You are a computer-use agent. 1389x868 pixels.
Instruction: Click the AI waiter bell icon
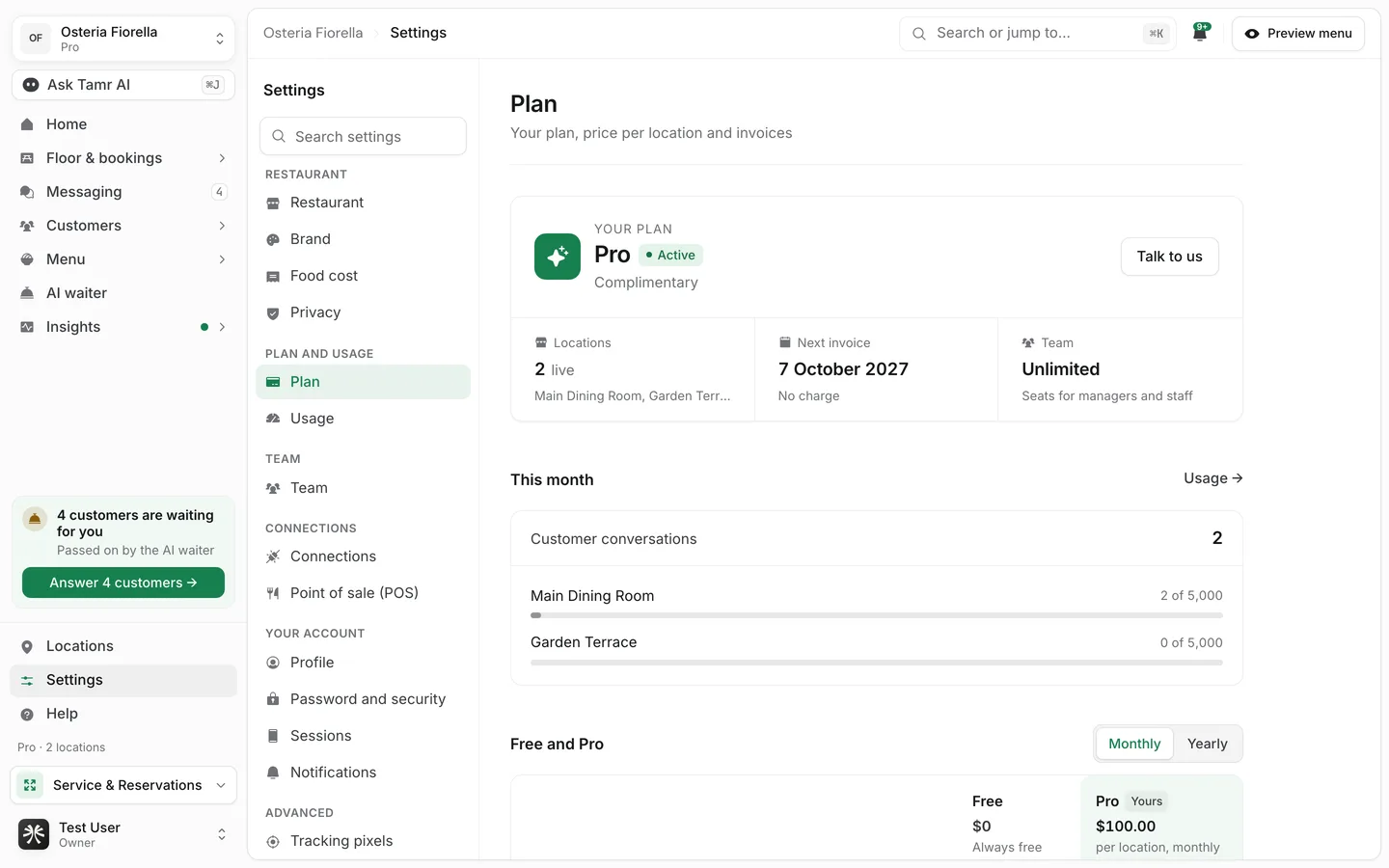(27, 293)
